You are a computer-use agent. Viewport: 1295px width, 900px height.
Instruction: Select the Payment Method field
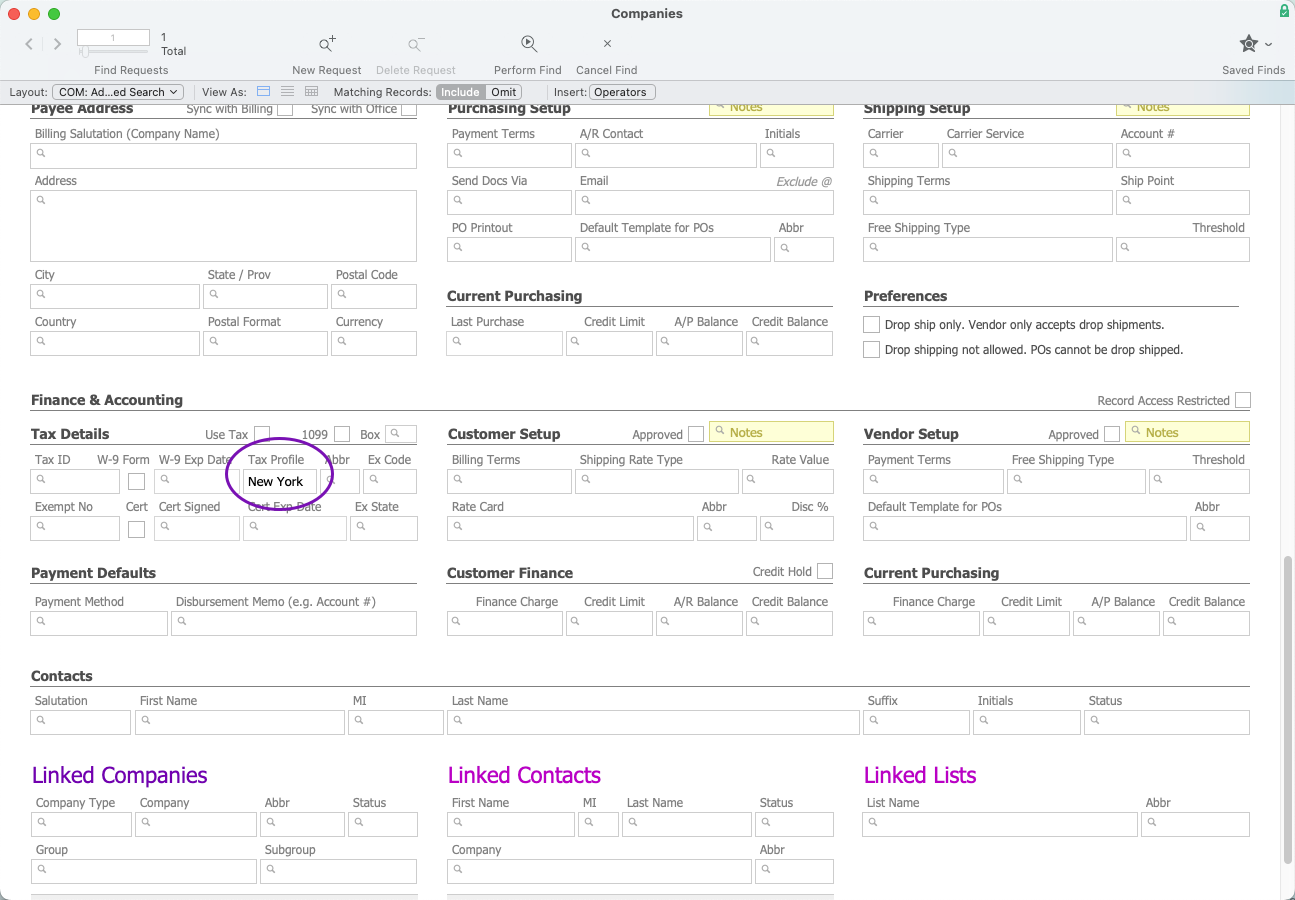coord(99,623)
